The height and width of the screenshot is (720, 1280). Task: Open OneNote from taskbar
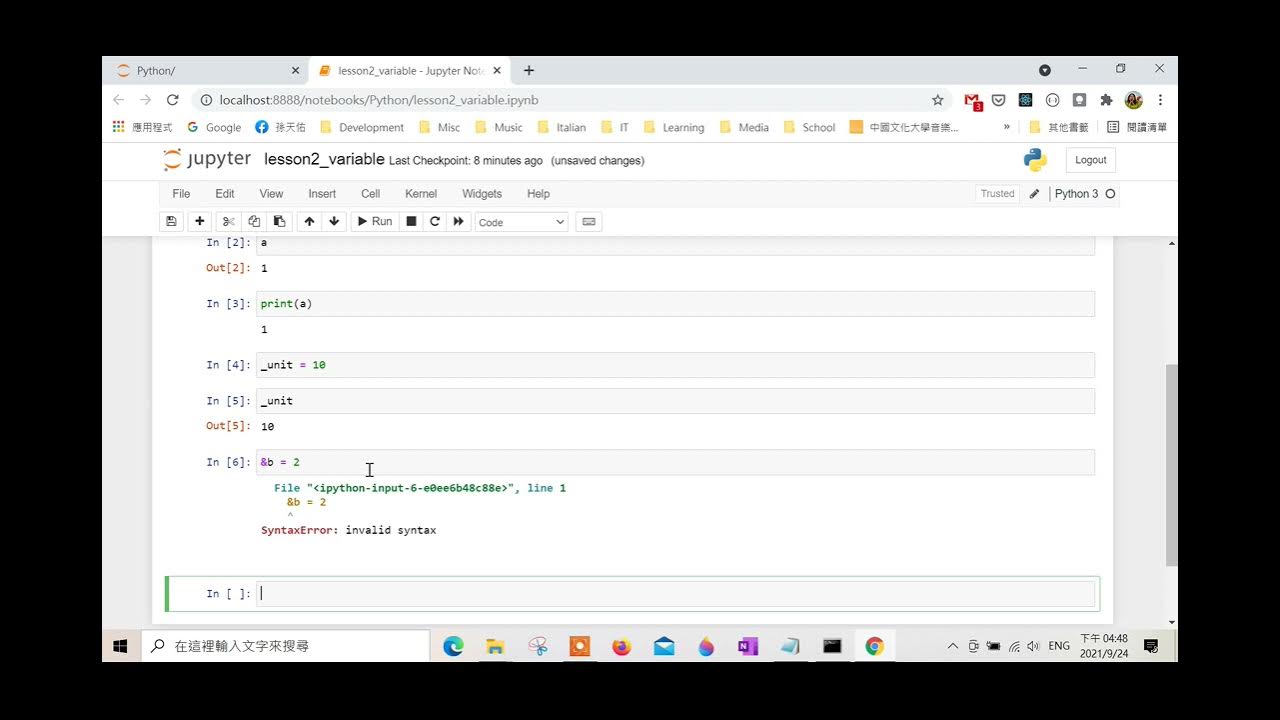(747, 646)
